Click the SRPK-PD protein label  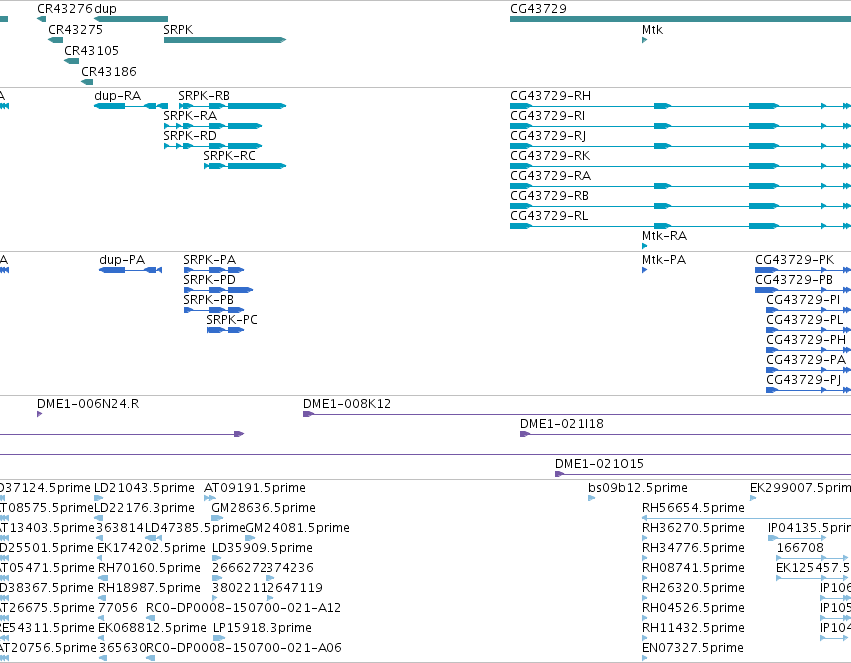point(209,280)
